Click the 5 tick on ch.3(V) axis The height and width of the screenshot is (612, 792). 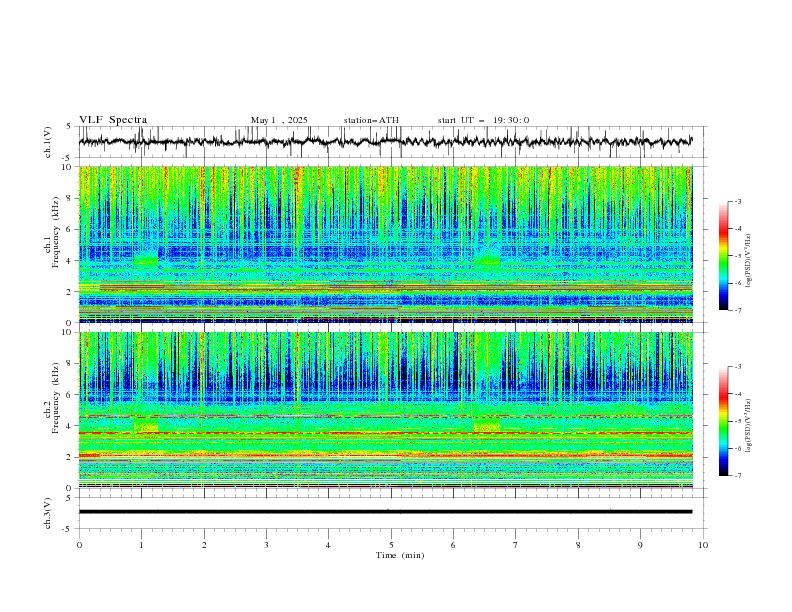pos(69,497)
